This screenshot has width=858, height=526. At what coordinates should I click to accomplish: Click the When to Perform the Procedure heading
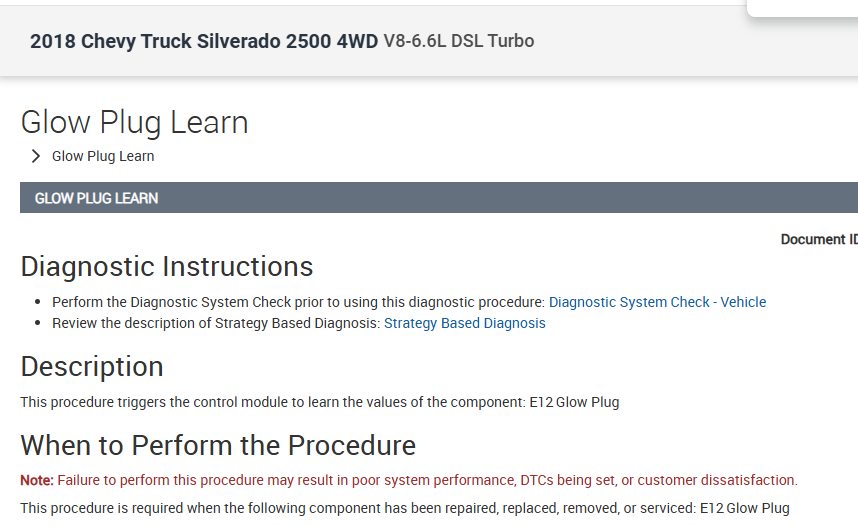pyautogui.click(x=218, y=445)
